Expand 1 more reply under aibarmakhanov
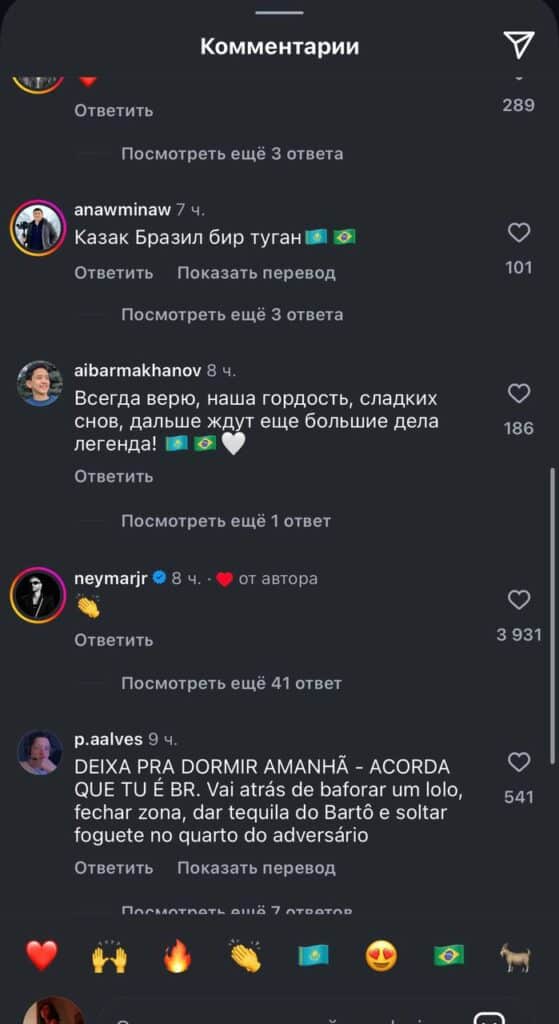This screenshot has width=559, height=1024. [x=226, y=521]
